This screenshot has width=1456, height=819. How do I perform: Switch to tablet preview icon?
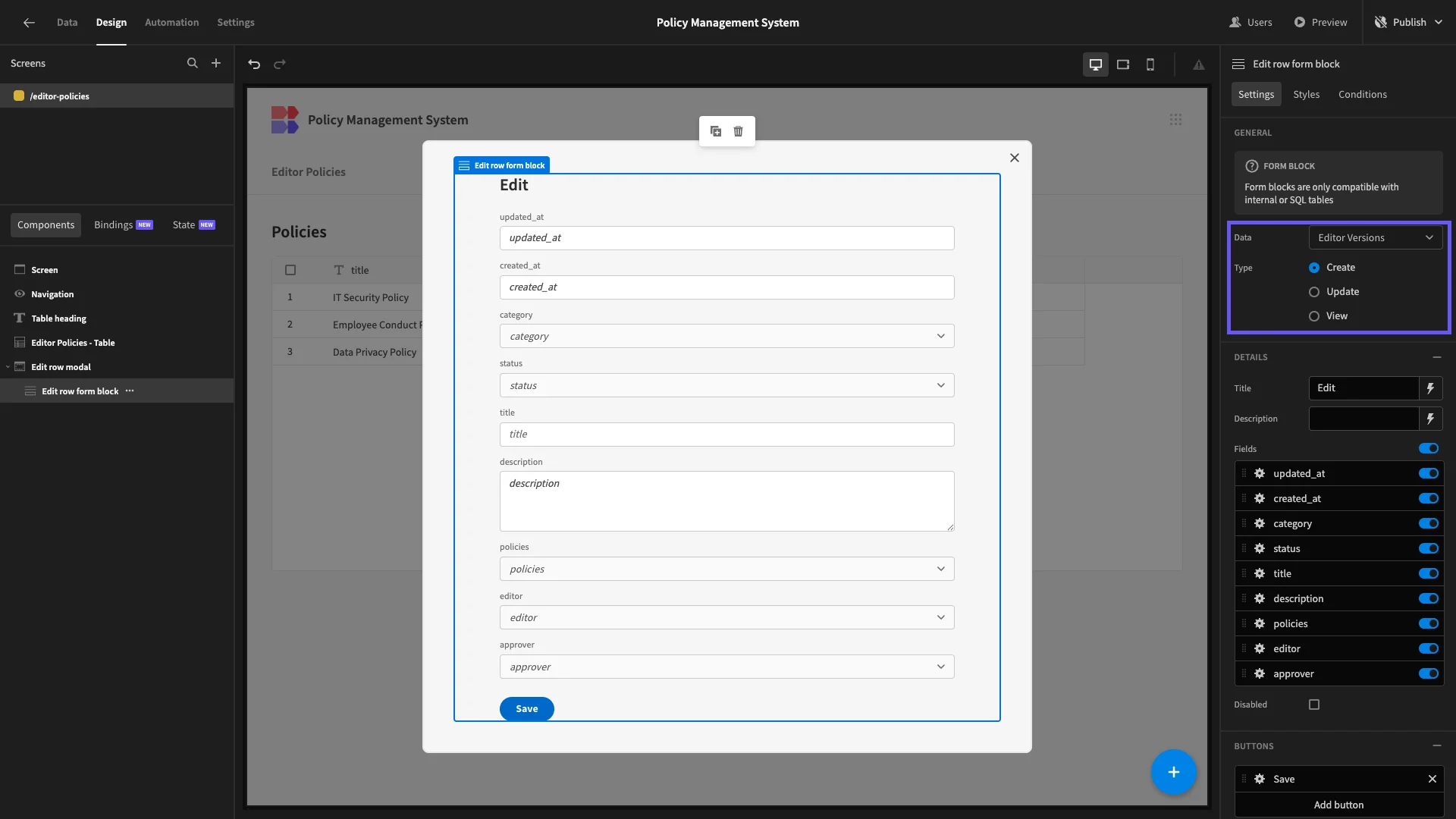(1123, 64)
